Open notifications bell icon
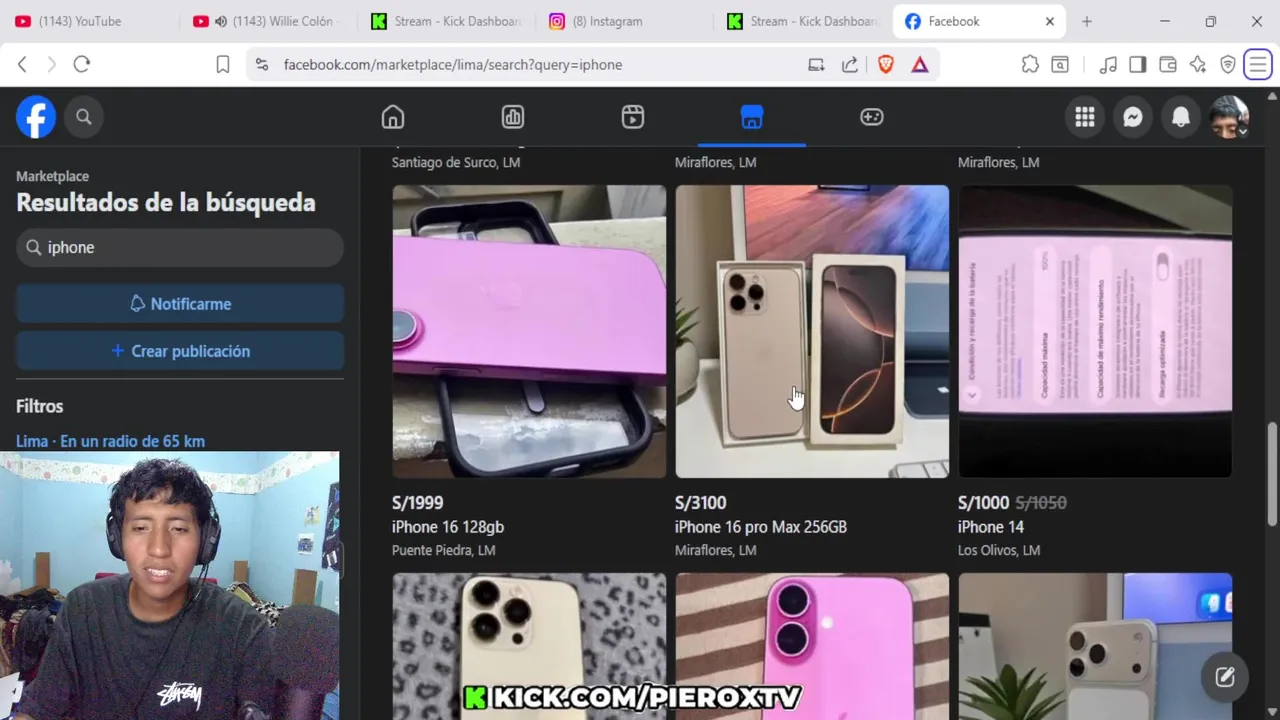 pos(1181,117)
